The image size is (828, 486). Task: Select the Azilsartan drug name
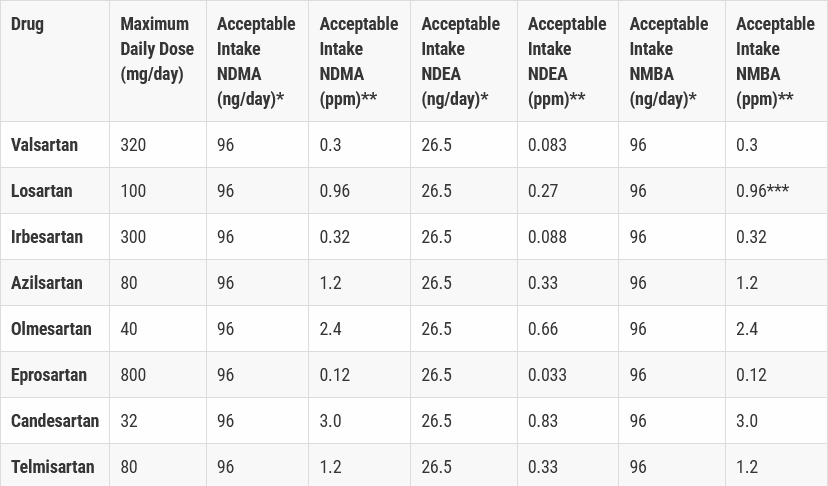click(47, 283)
